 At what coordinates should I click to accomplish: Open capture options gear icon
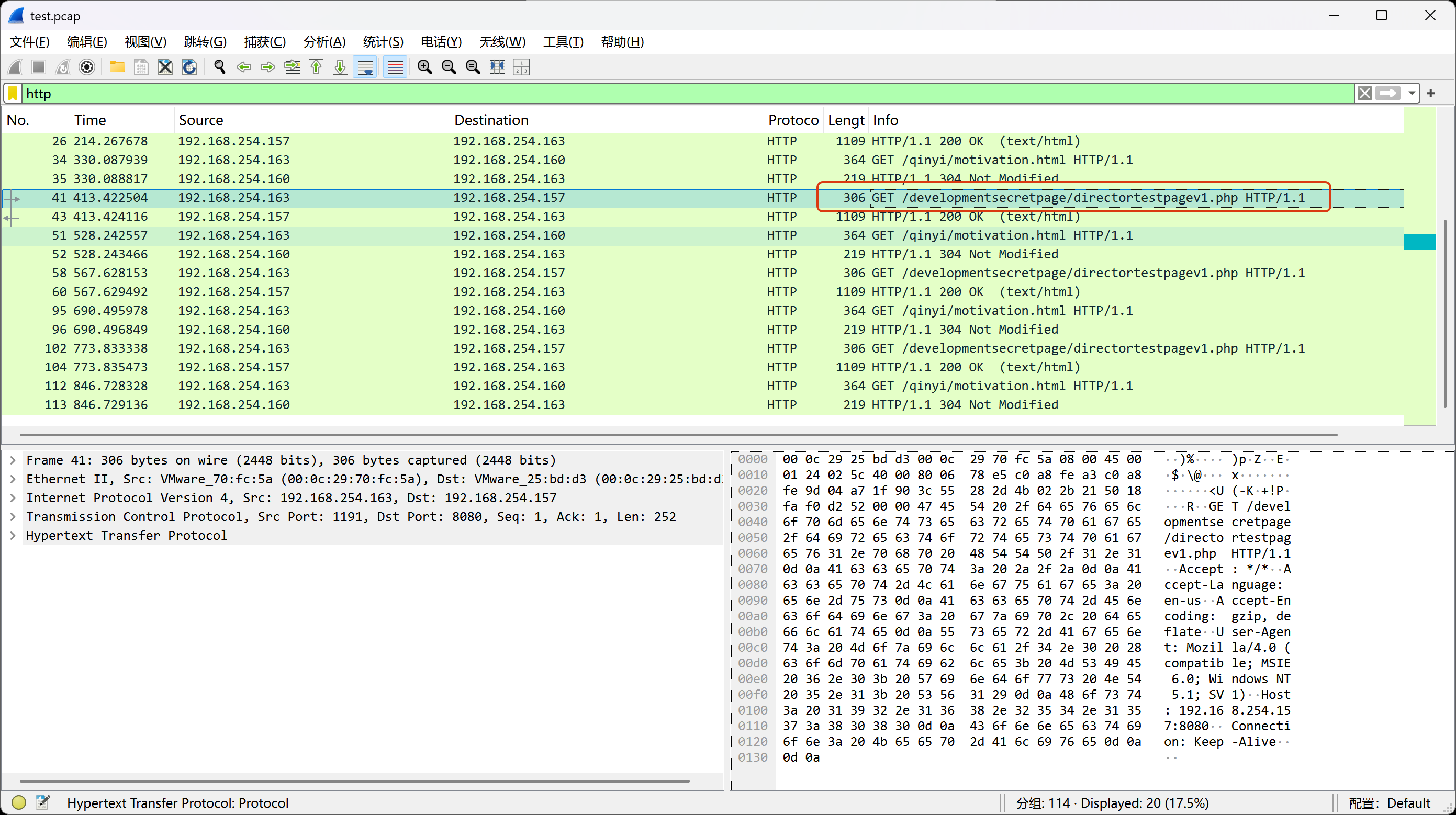86,67
